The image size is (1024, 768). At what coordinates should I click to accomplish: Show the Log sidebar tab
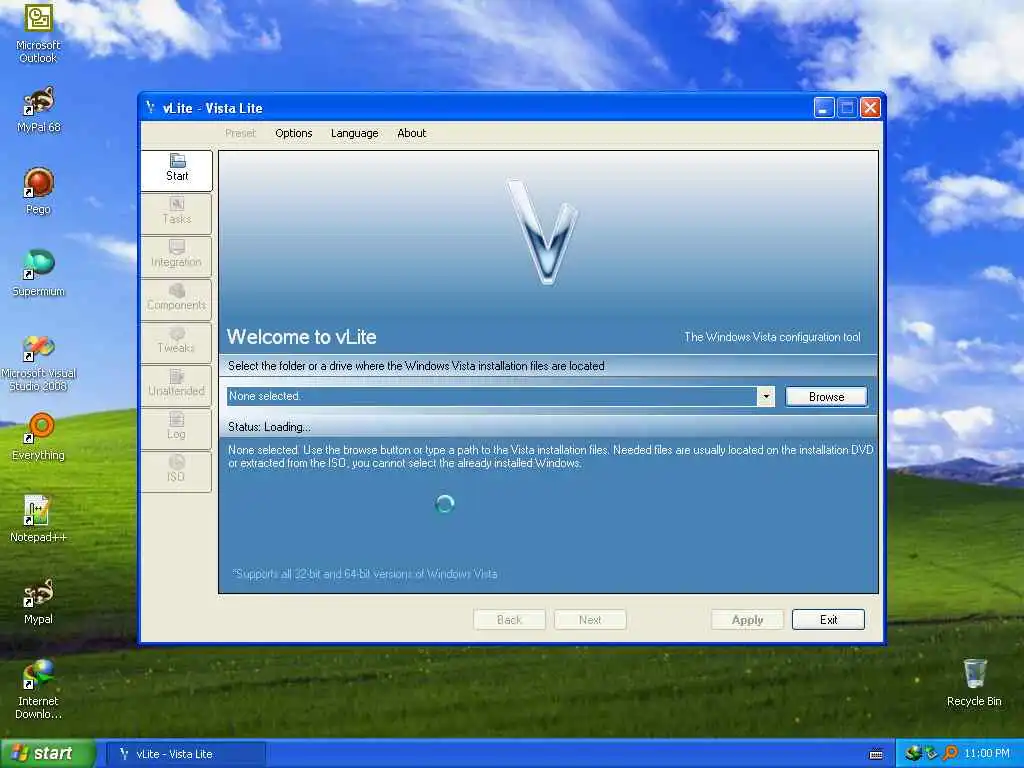176,429
